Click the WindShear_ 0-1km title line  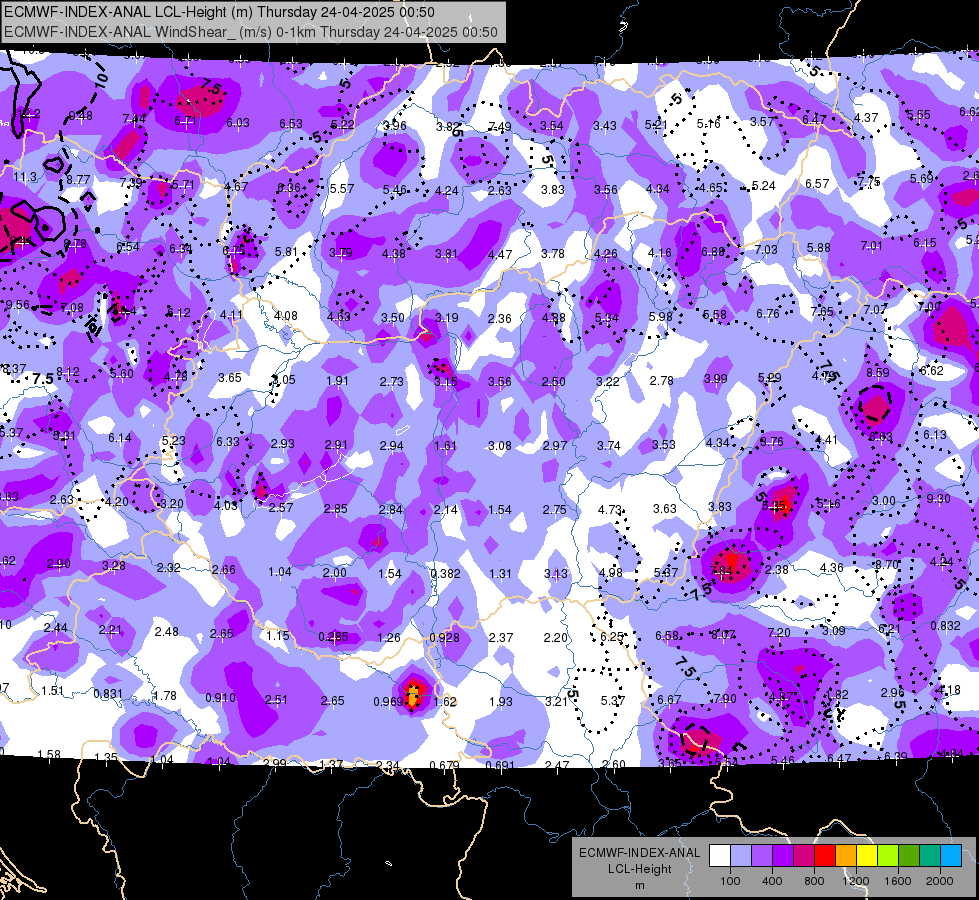[250, 32]
